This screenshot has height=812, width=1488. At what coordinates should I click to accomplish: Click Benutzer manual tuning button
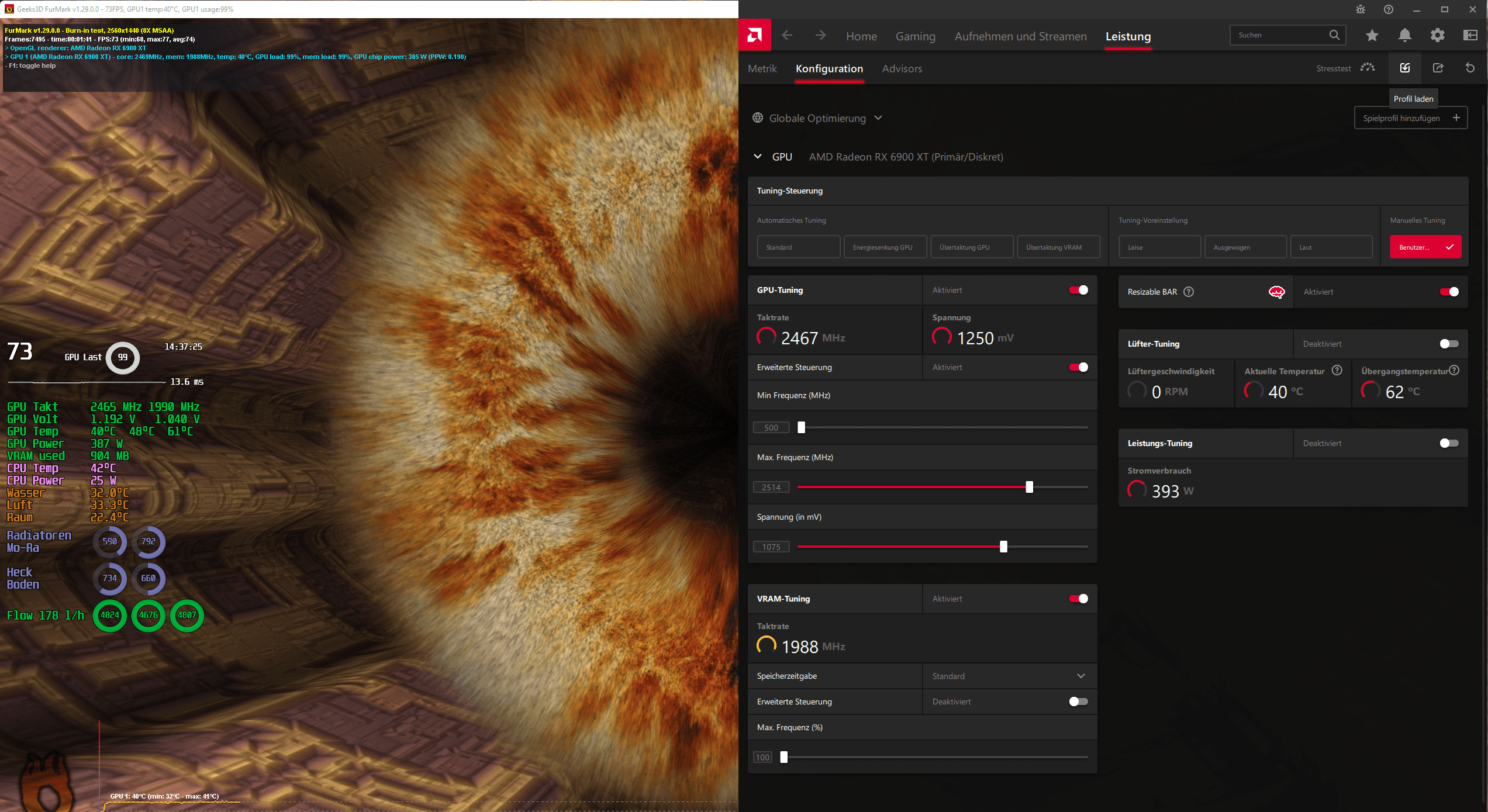[x=1425, y=247]
